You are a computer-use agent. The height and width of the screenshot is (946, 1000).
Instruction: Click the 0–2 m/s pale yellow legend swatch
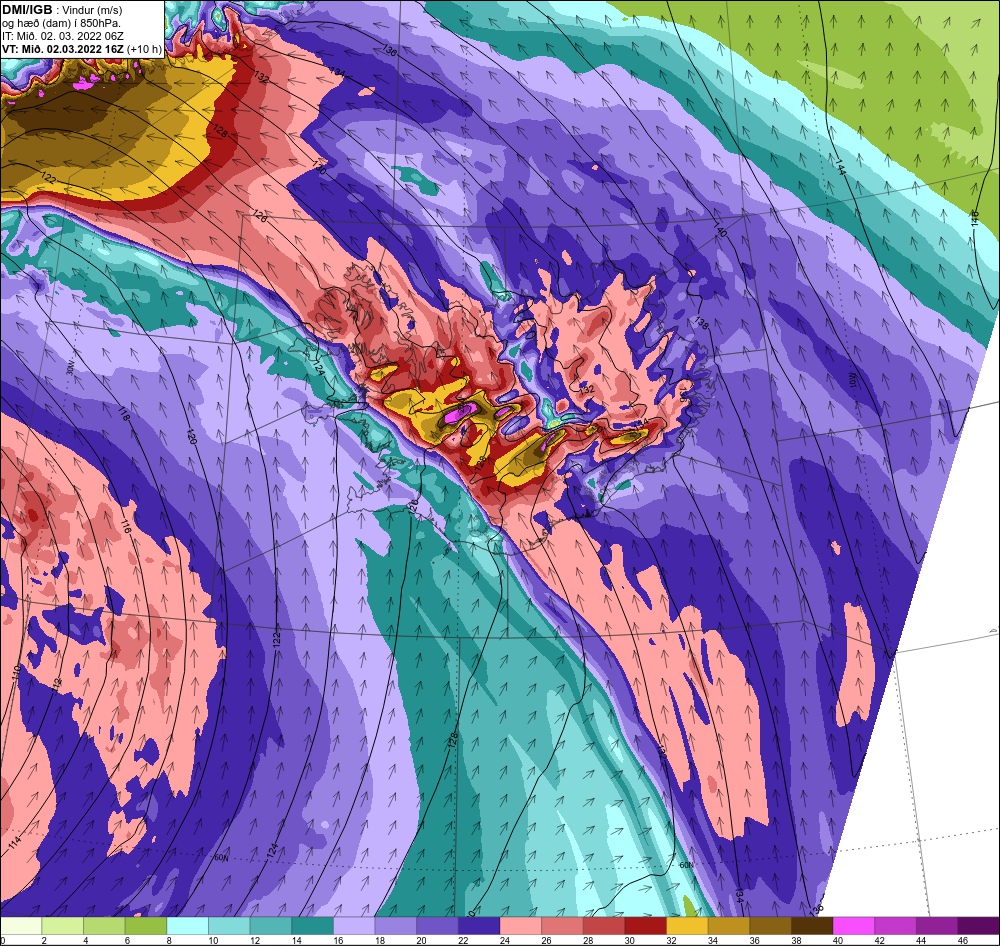(x=21, y=926)
